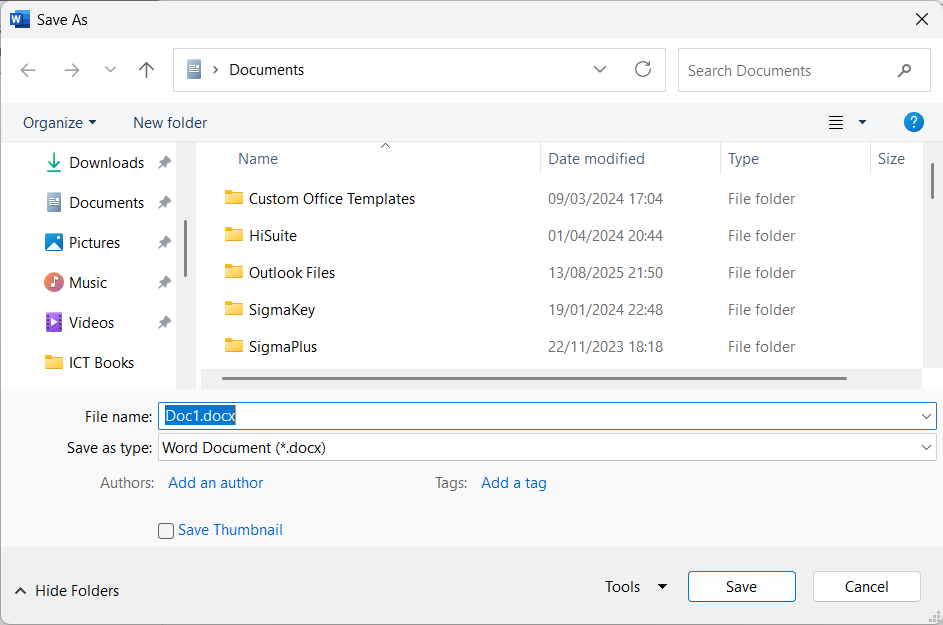Open the Organize menu

60,123
